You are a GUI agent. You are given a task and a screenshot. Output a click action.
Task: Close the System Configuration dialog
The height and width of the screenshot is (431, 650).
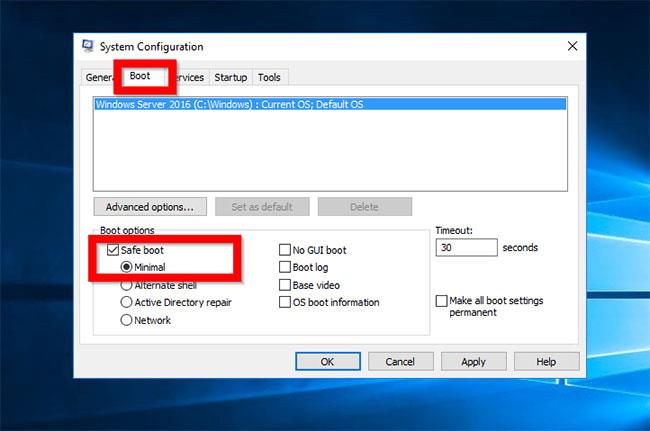click(572, 46)
